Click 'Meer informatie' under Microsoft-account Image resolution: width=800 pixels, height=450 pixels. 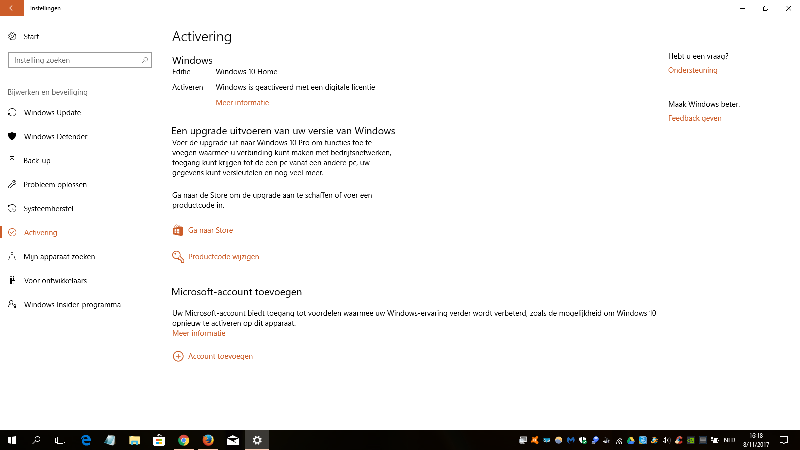coord(198,333)
